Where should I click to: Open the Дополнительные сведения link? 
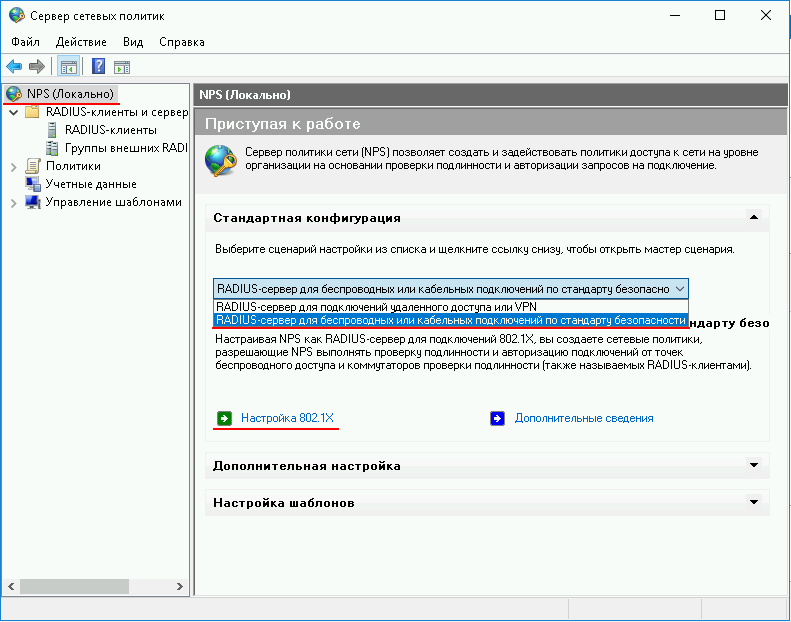click(584, 418)
